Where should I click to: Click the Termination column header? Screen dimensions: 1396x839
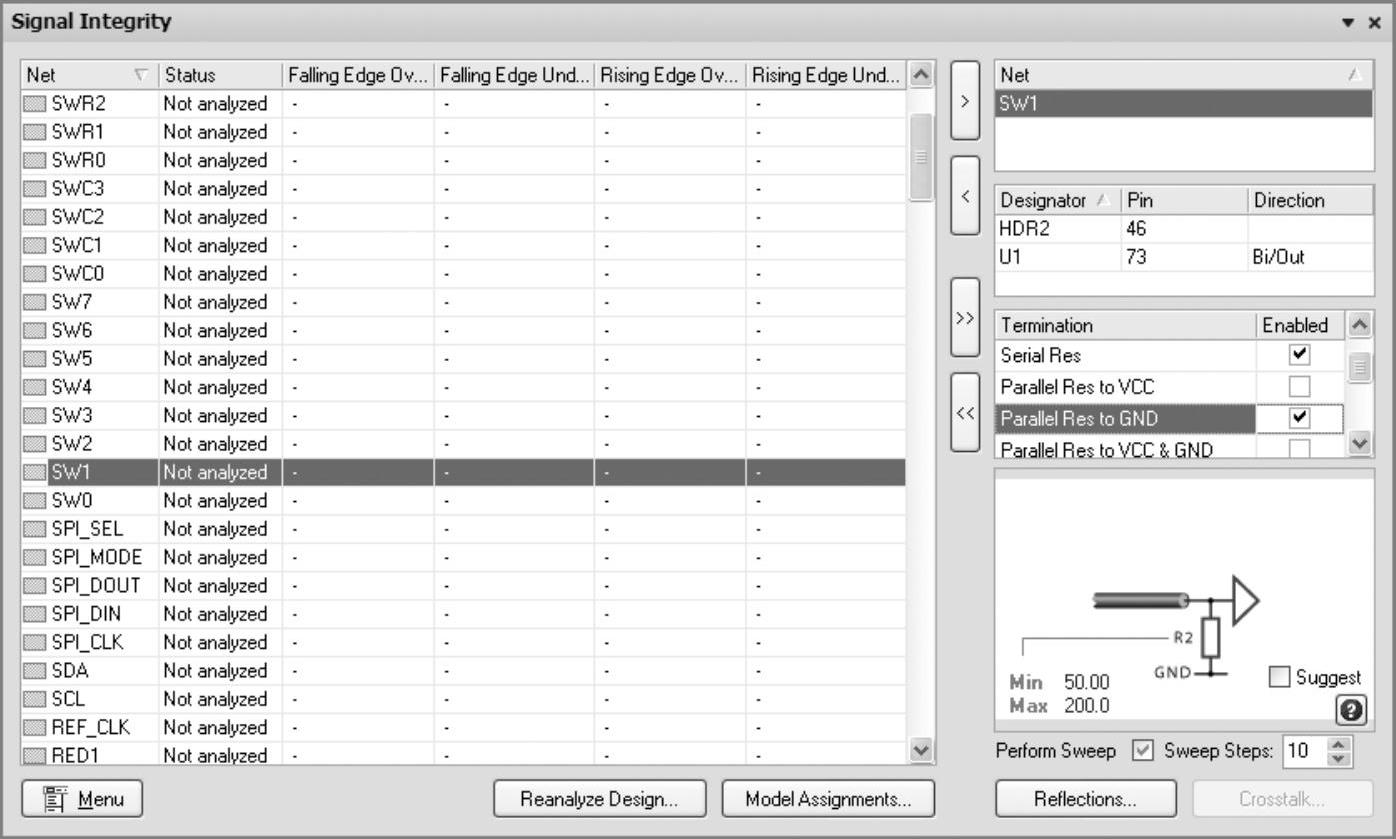pos(1126,325)
